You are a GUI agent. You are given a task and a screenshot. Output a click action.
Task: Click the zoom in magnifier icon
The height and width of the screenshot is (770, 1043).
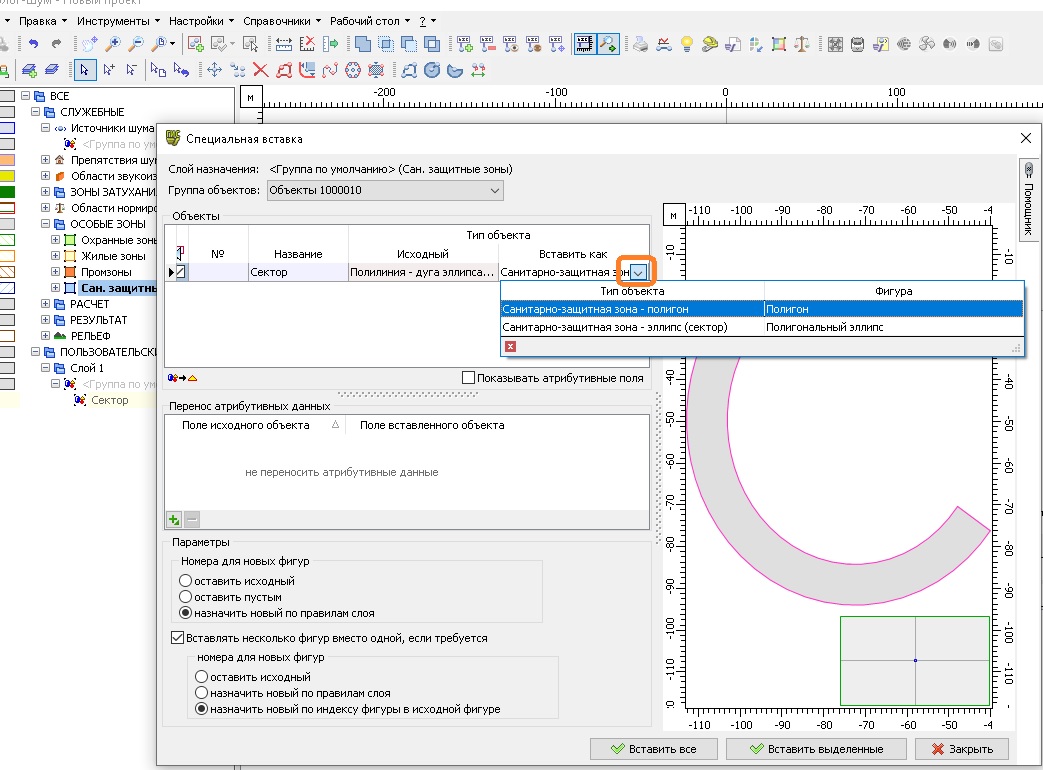pyautogui.click(x=112, y=44)
